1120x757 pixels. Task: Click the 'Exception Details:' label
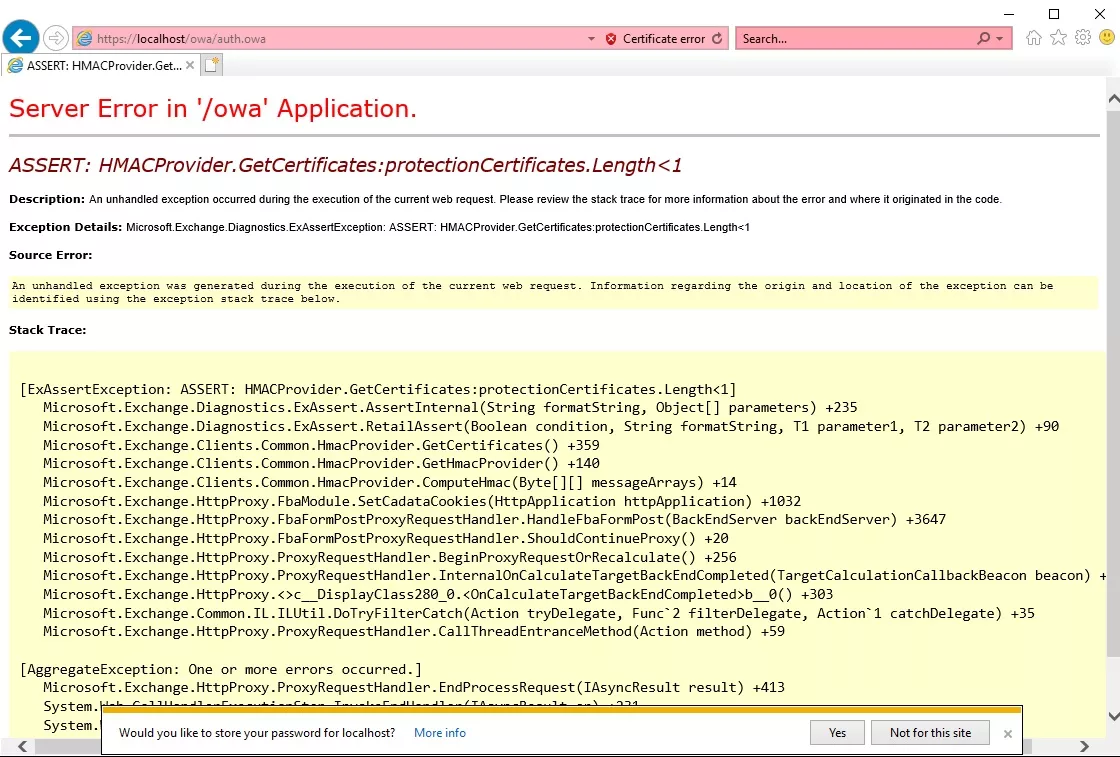tap(66, 227)
